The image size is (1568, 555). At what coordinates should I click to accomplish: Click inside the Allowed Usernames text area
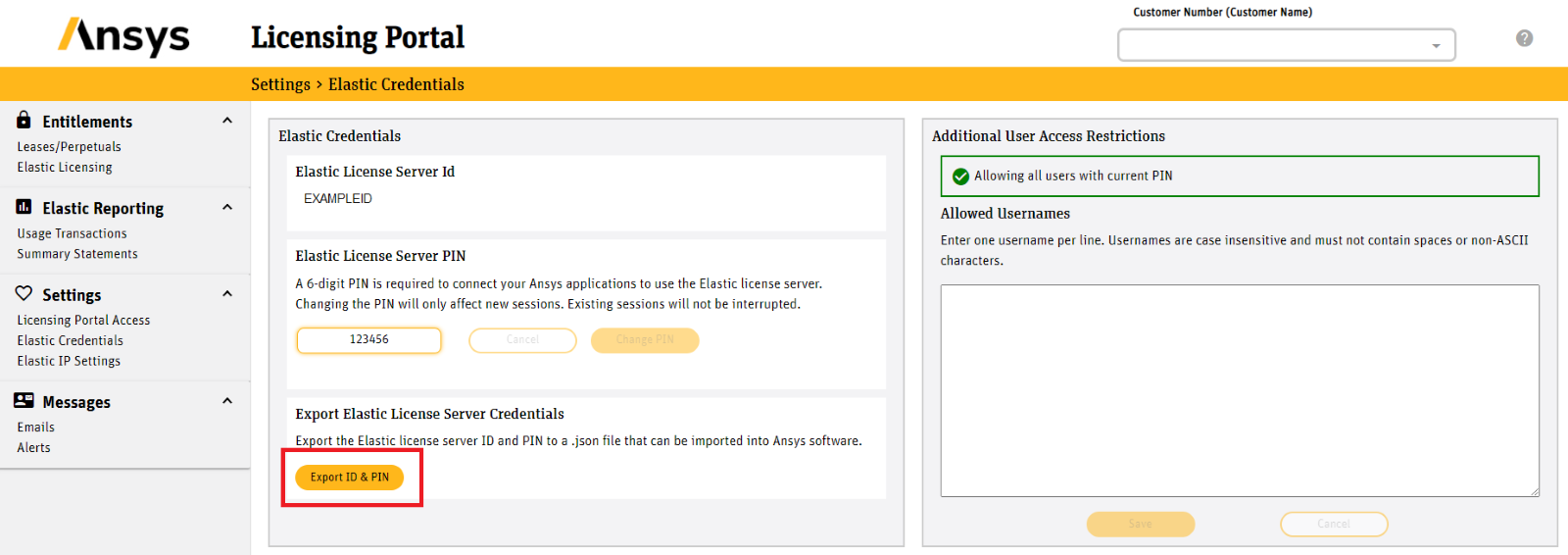coord(1240,390)
